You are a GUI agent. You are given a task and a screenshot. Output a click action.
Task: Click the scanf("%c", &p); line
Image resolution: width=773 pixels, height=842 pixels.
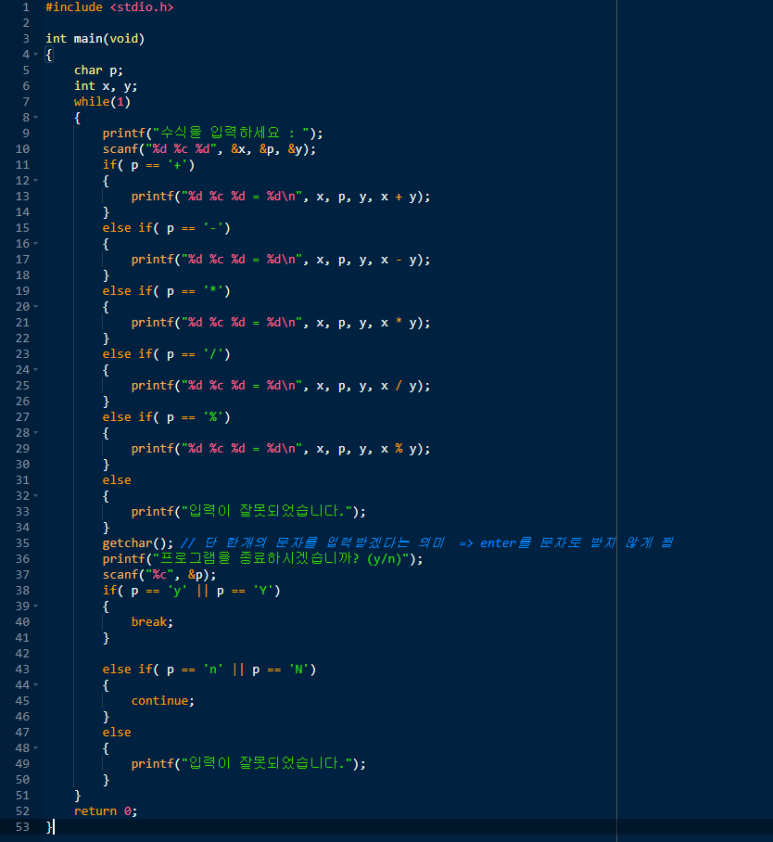(x=159, y=575)
